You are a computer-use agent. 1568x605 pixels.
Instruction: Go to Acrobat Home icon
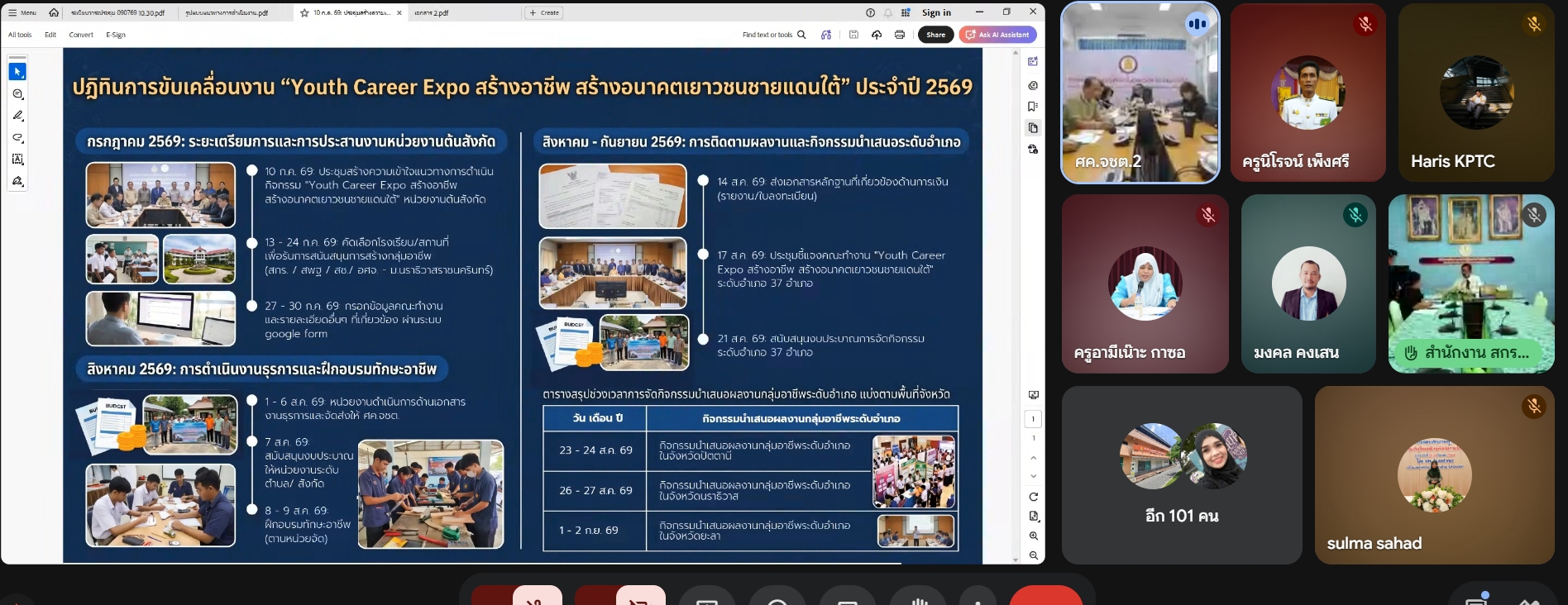pyautogui.click(x=54, y=12)
